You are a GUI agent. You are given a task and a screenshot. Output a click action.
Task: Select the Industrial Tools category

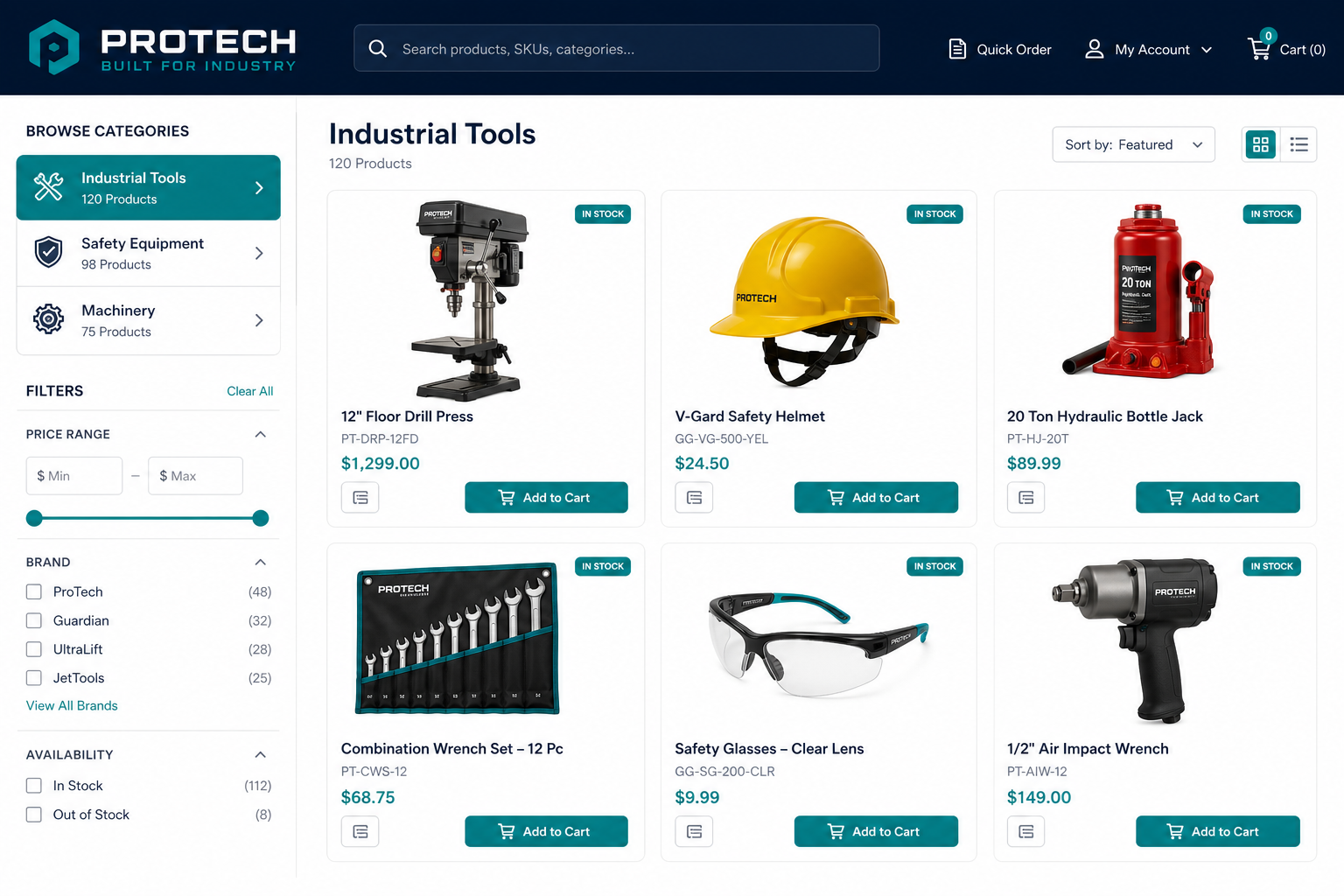coord(149,188)
